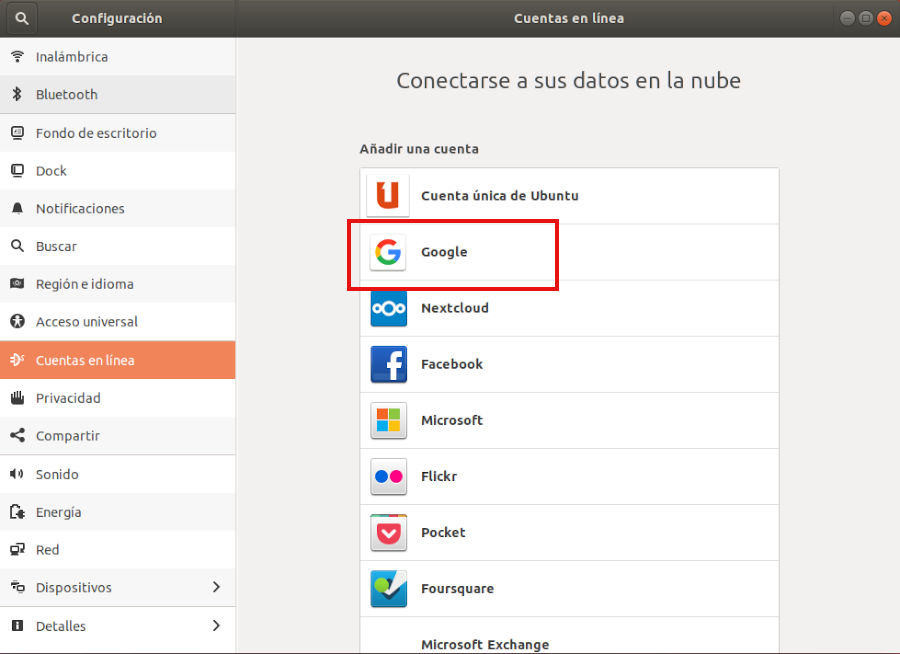This screenshot has height=654, width=900.
Task: Add a Nextcloud account
Action: coord(569,308)
